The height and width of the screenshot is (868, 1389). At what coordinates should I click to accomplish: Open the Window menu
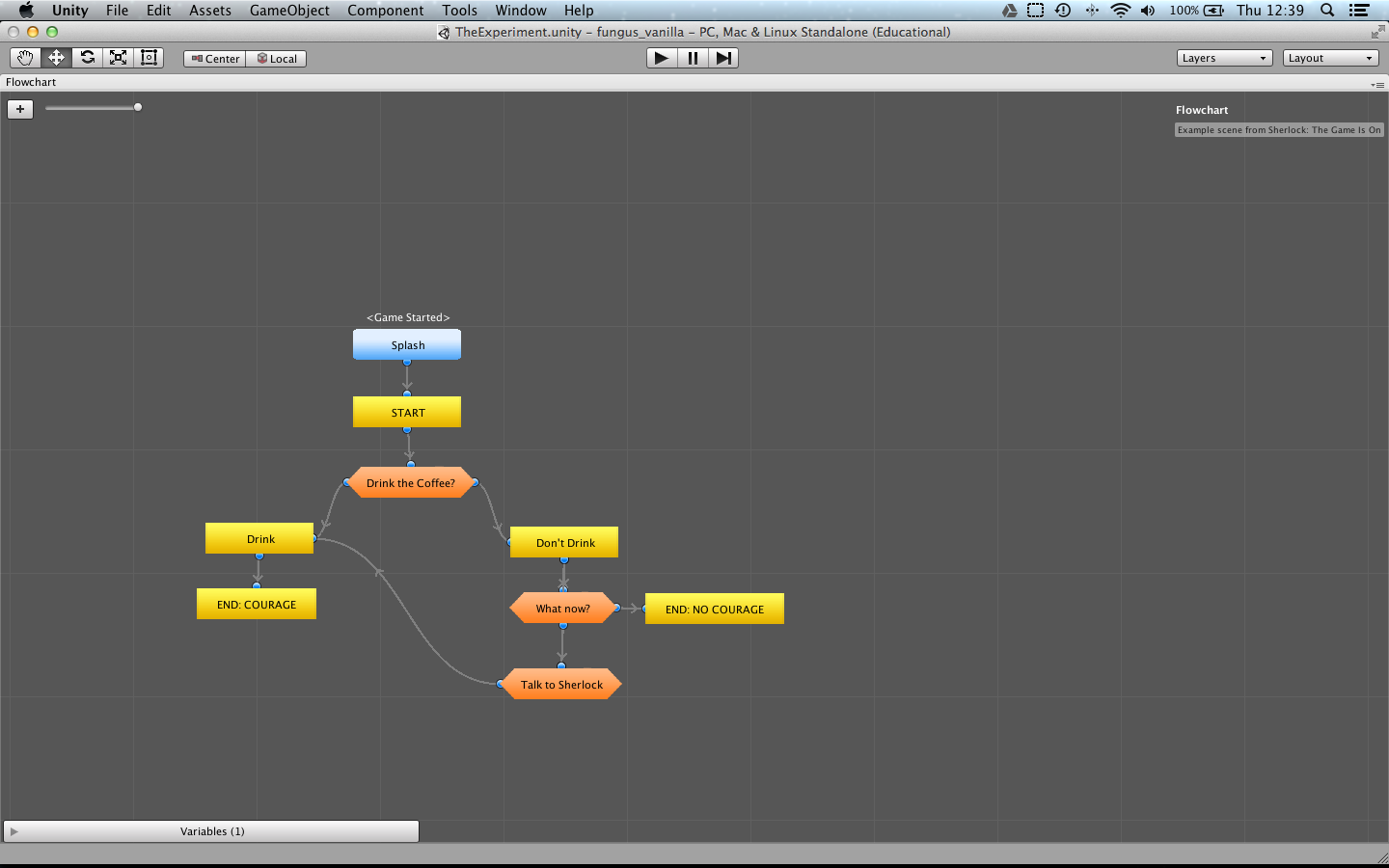coord(521,11)
